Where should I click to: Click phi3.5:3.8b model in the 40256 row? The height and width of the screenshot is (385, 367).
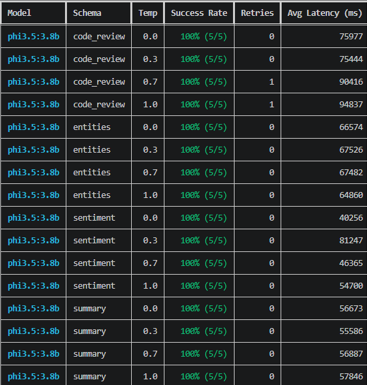(33, 218)
